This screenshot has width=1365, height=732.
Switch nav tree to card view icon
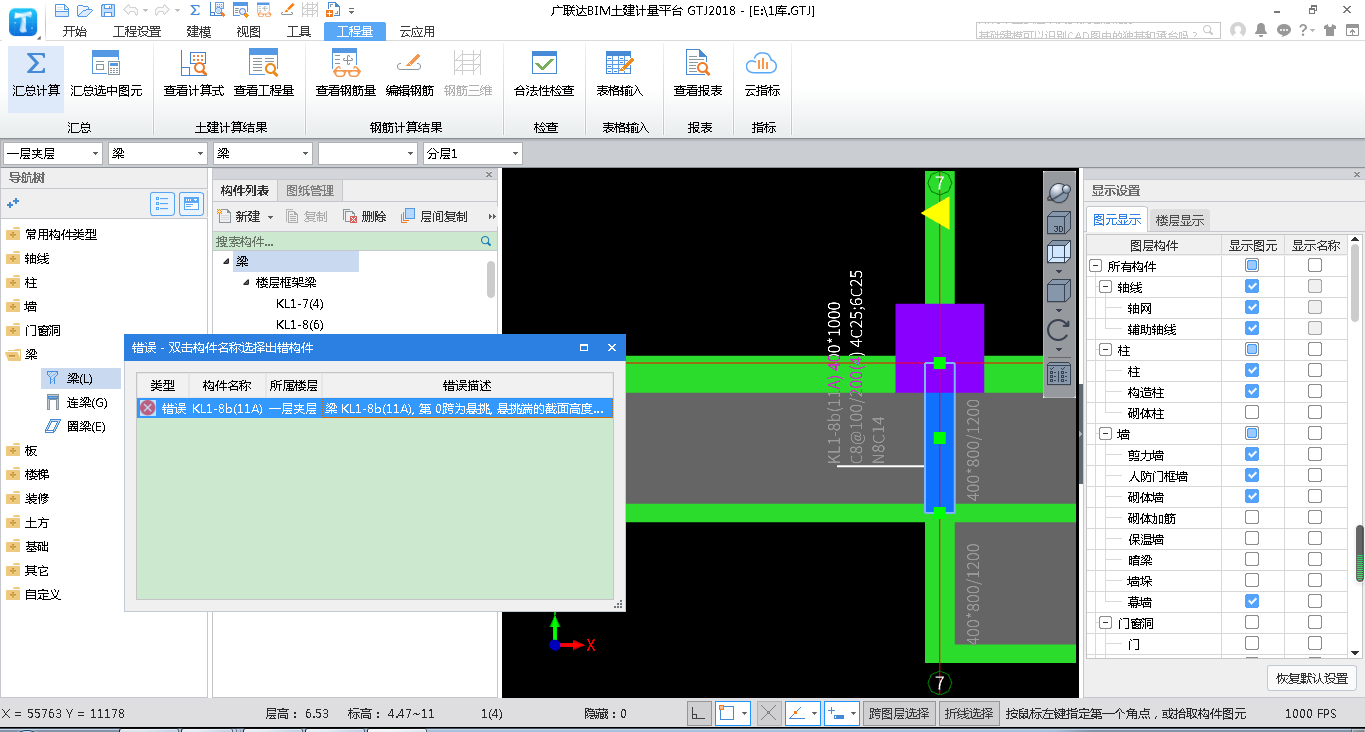(x=191, y=204)
